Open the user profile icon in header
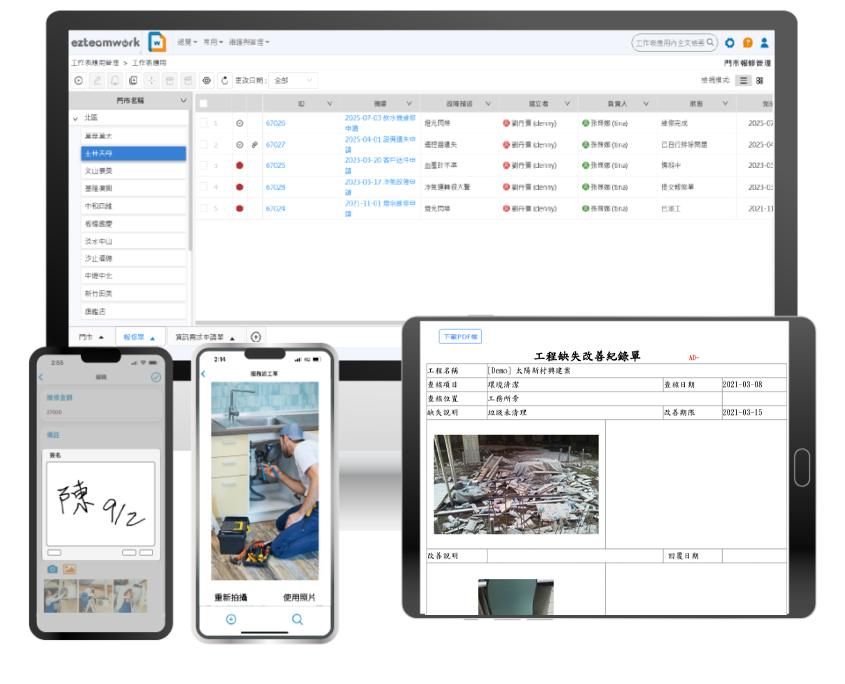Viewport: 845px width, 684px height. coord(764,43)
